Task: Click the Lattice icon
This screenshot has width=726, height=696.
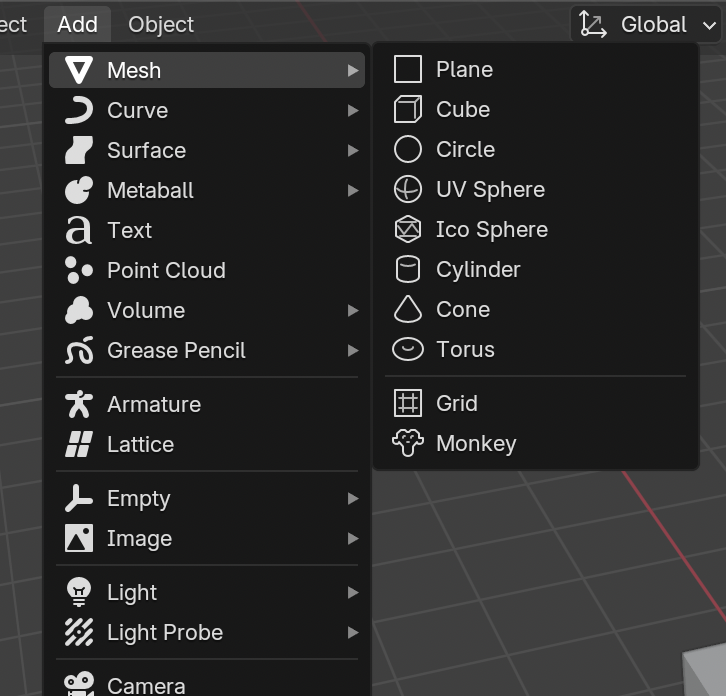Action: tap(78, 444)
